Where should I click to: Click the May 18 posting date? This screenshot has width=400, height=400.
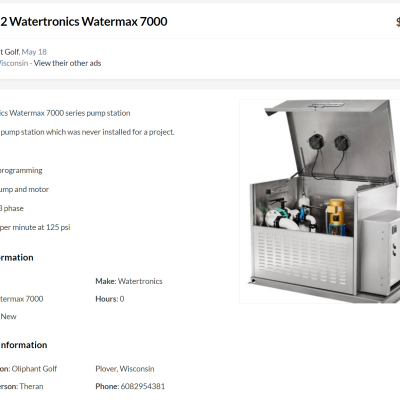click(34, 52)
